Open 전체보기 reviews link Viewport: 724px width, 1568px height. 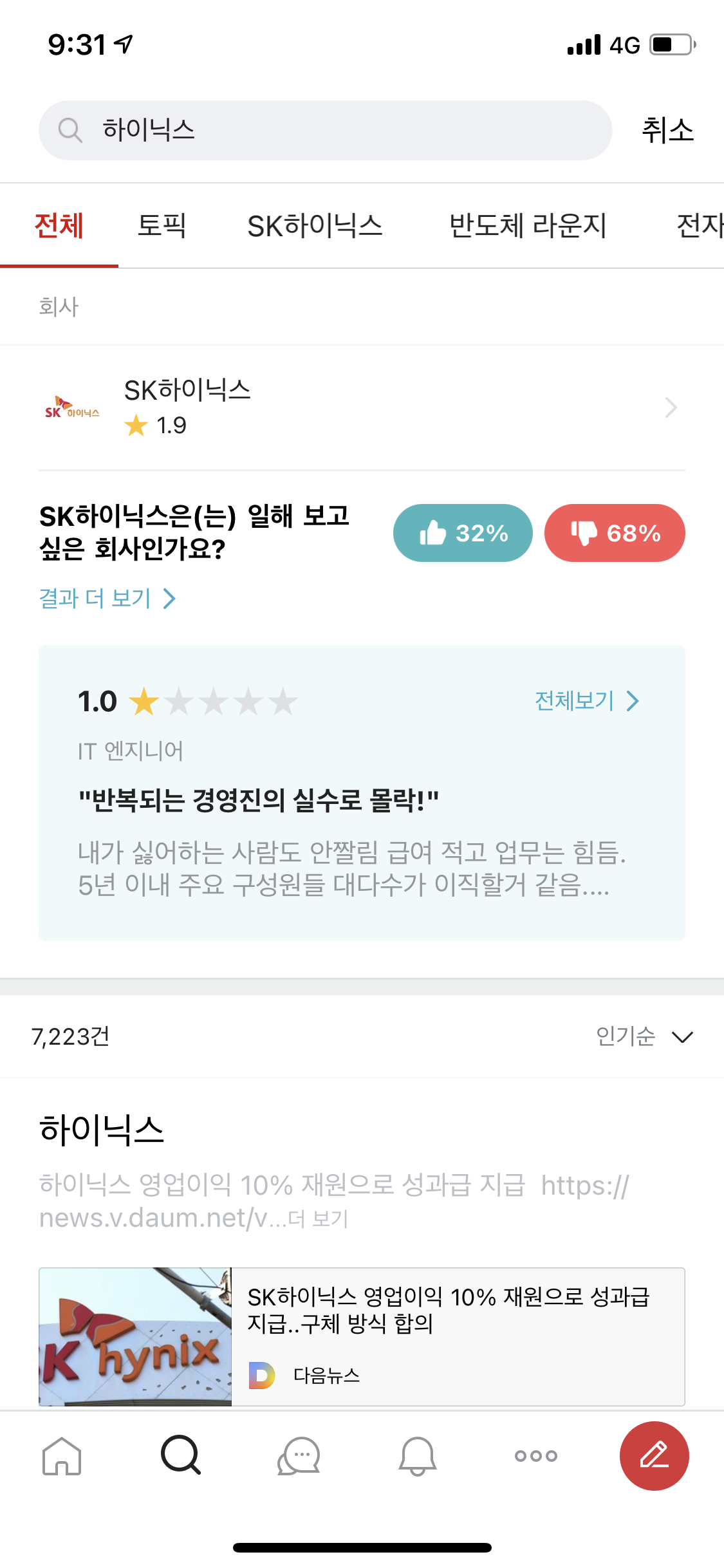(587, 701)
